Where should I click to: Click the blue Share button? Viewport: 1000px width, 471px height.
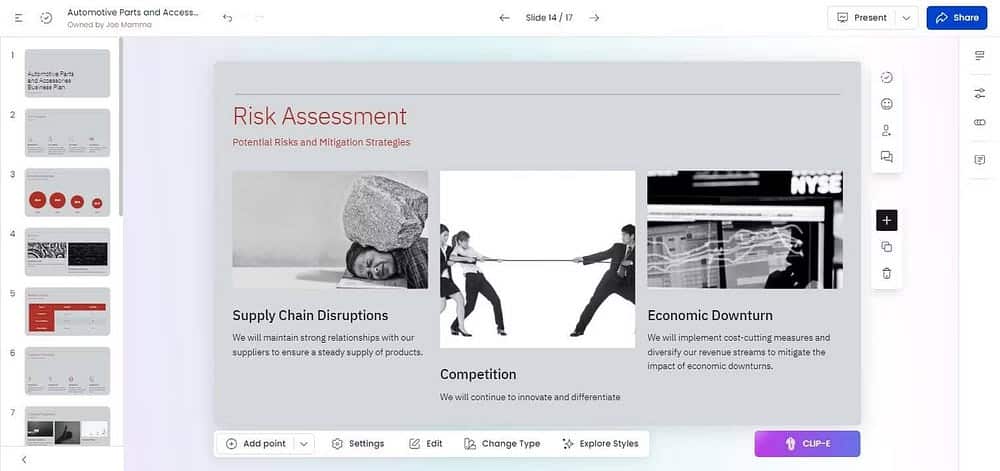(956, 18)
